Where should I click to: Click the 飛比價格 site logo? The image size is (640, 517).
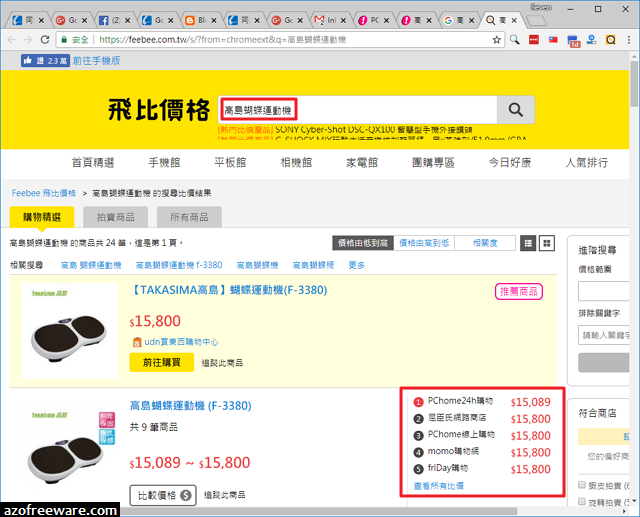point(159,110)
